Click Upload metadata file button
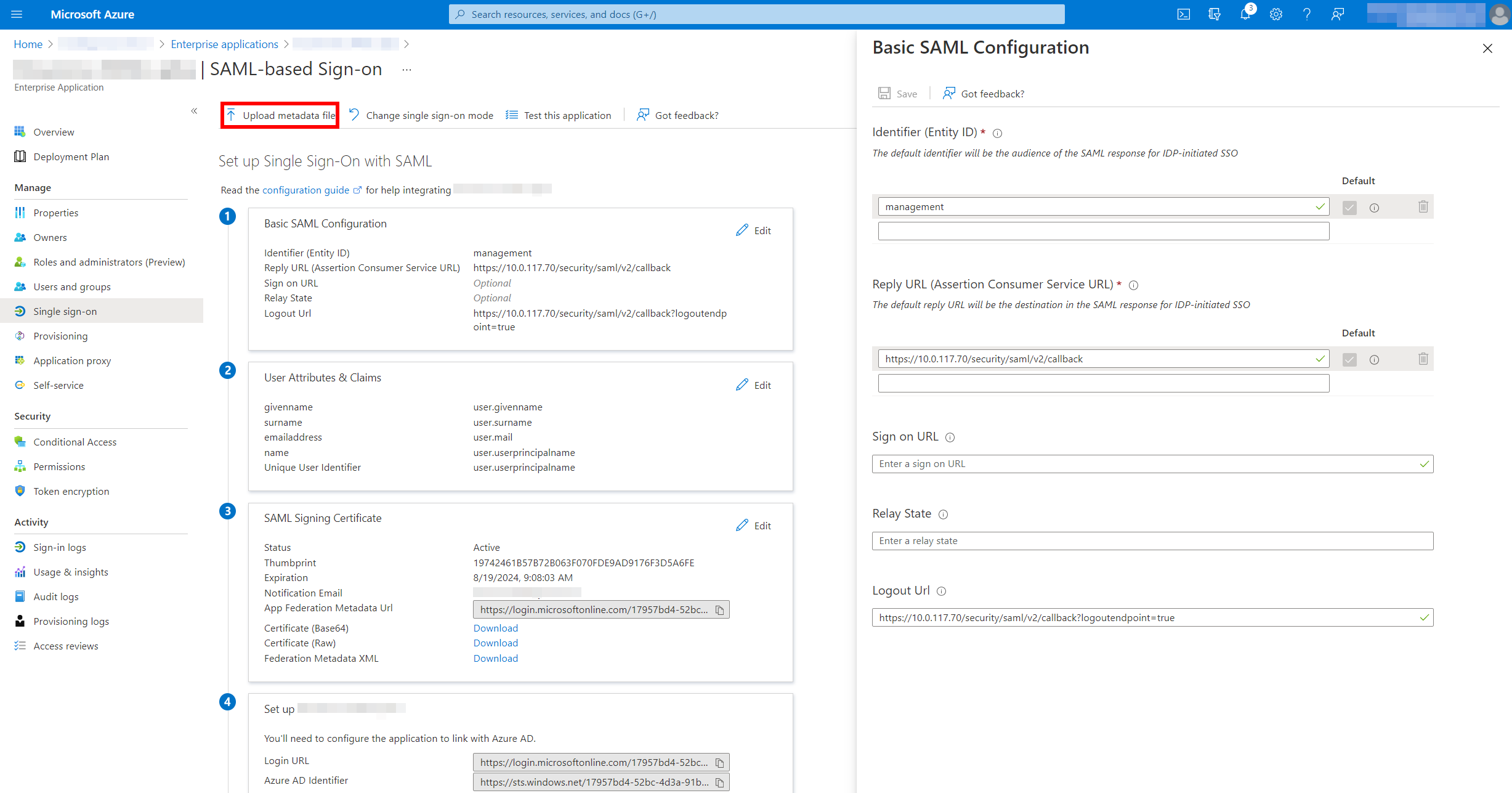The height and width of the screenshot is (793, 1512). pyautogui.click(x=280, y=115)
